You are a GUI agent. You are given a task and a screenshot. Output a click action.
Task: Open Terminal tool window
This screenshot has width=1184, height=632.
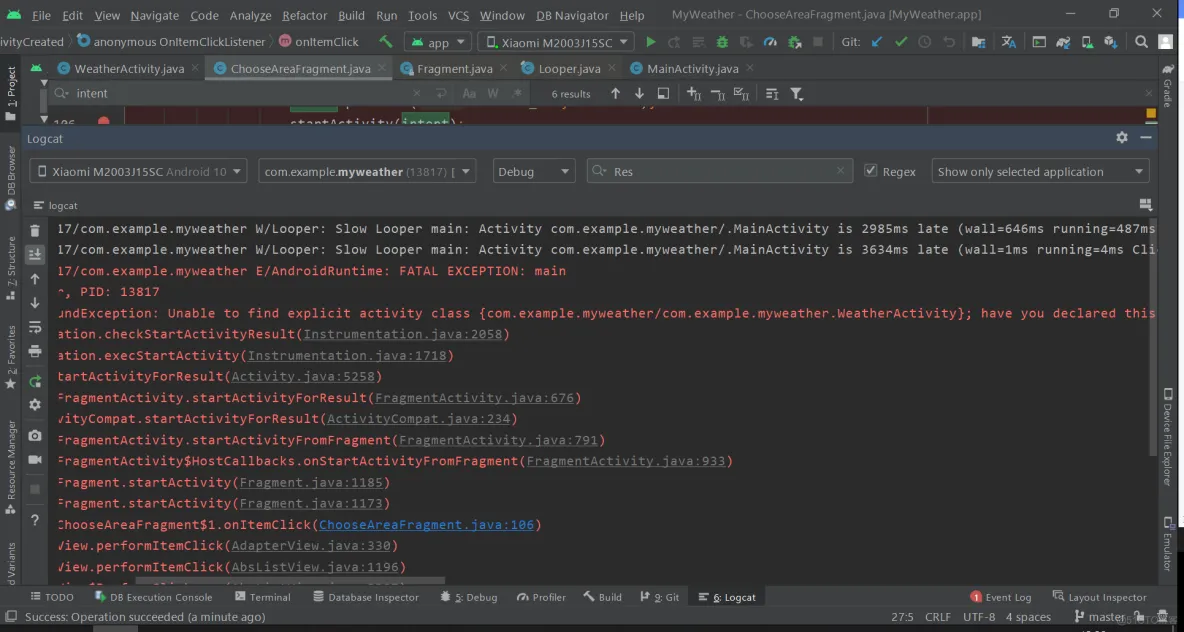[x=262, y=597]
